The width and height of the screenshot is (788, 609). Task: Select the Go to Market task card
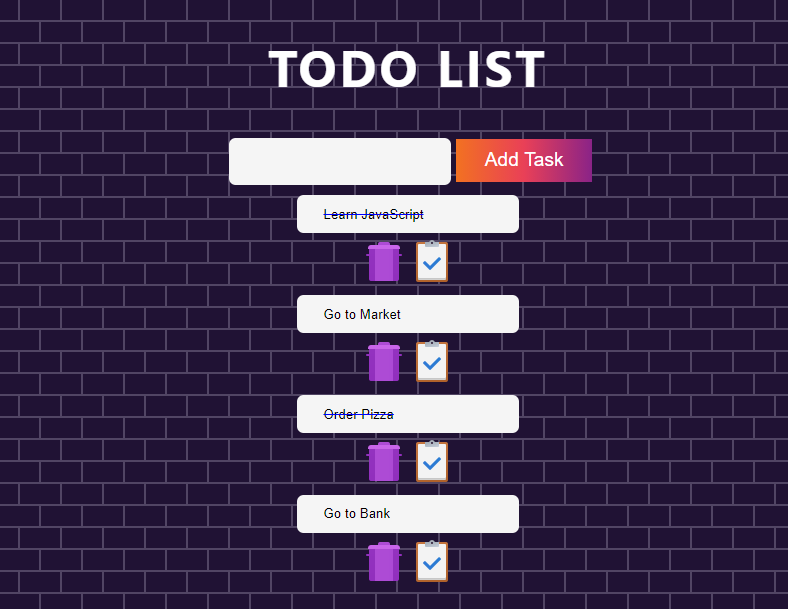[x=408, y=314]
